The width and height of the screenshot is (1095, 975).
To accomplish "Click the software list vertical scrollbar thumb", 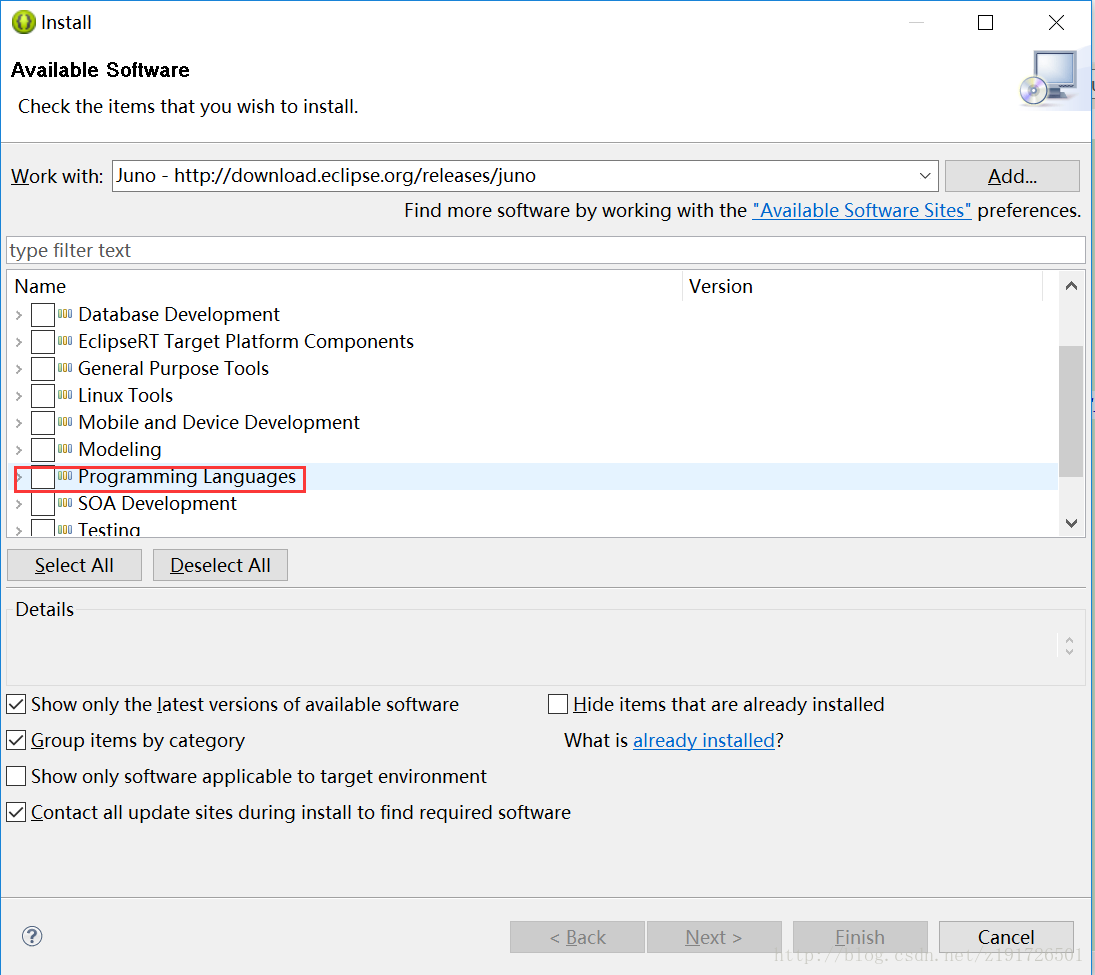I will point(1071,411).
